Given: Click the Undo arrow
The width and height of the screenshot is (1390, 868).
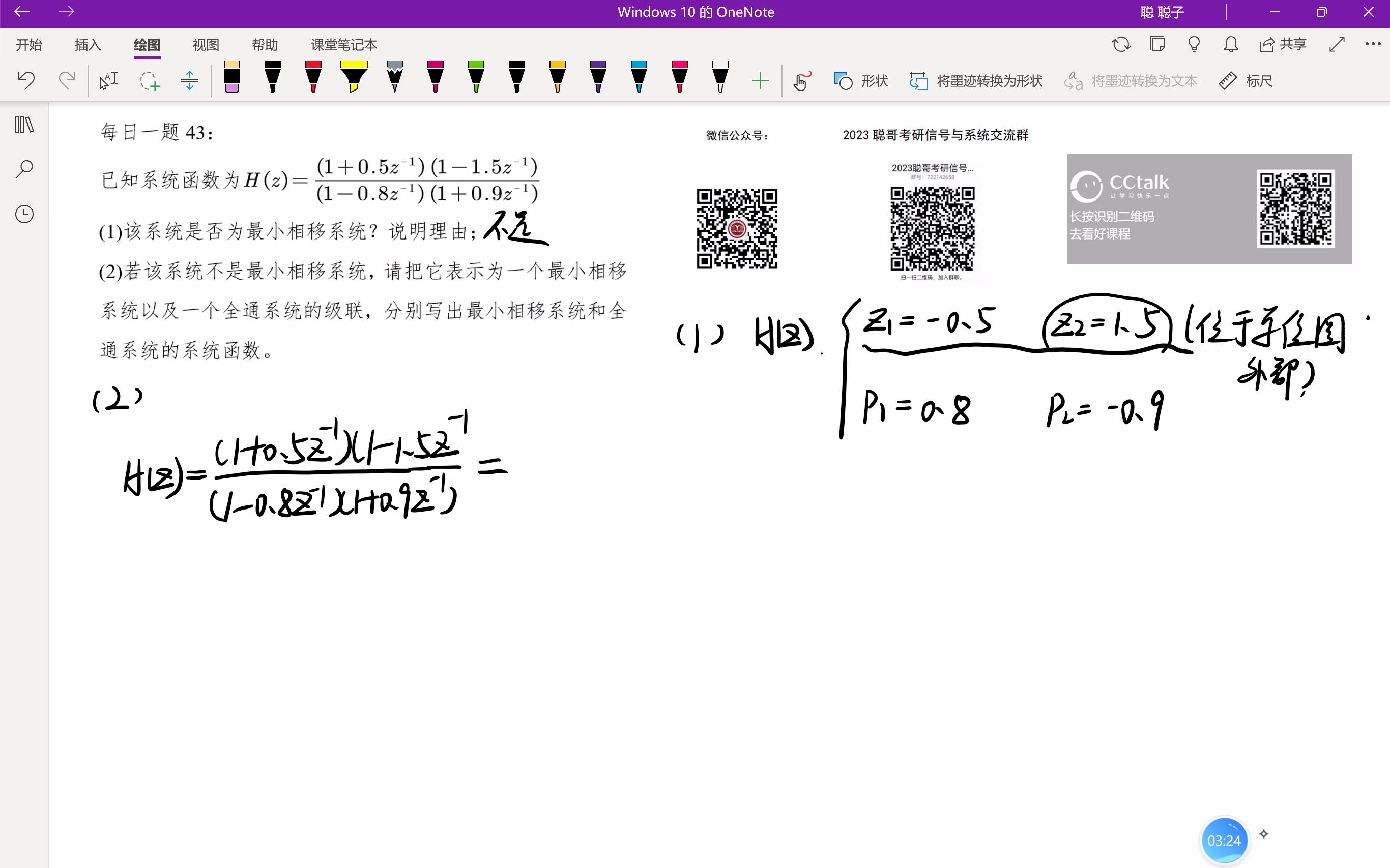Looking at the screenshot, I should 26,81.
